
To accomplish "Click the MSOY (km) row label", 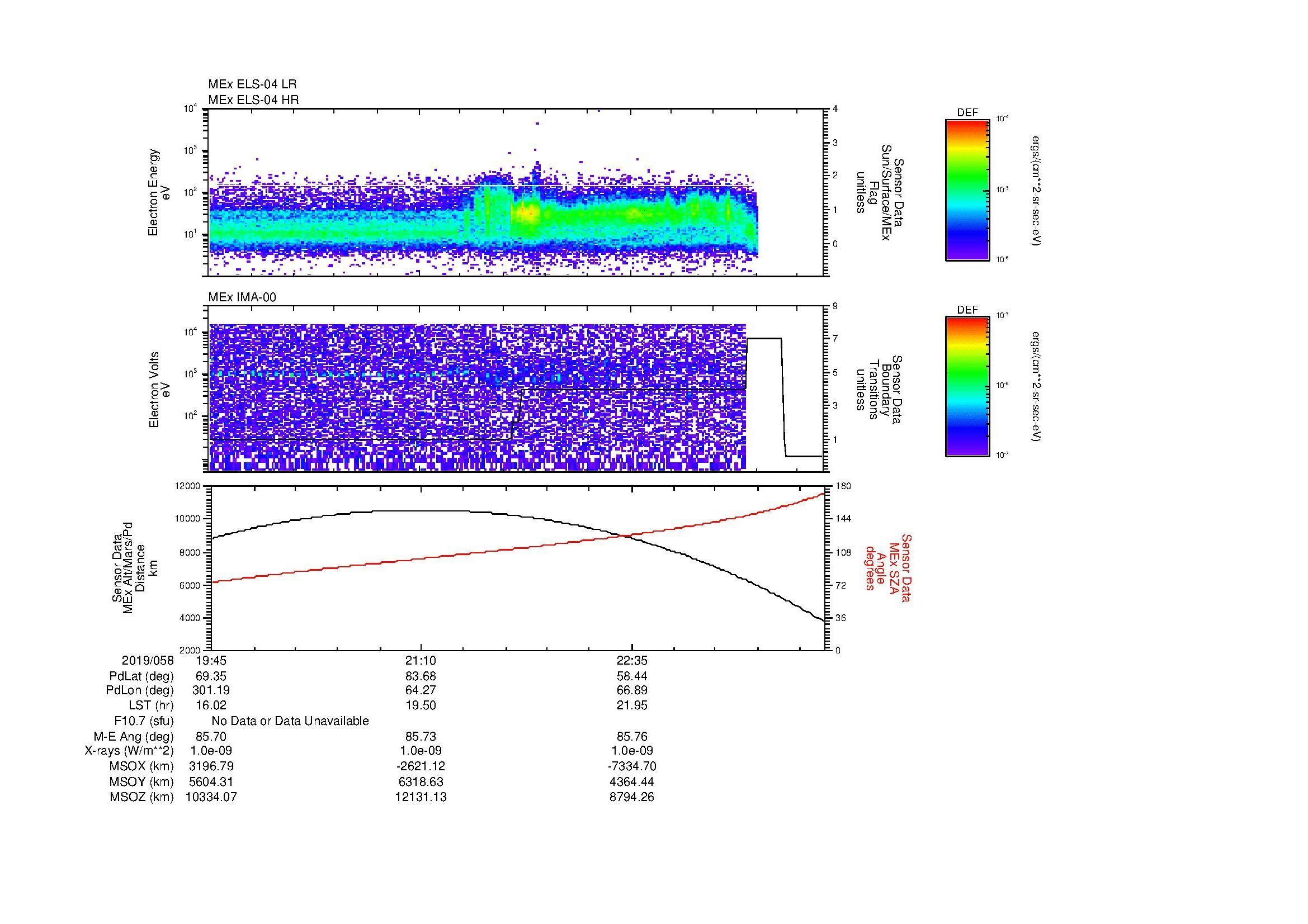I will click(142, 781).
